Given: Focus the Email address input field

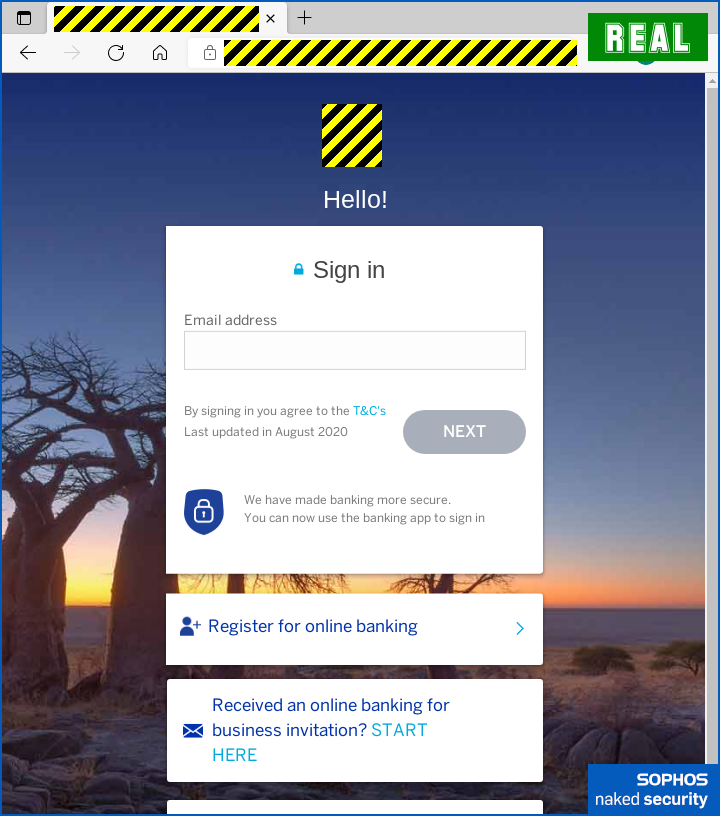Looking at the screenshot, I should 355,350.
